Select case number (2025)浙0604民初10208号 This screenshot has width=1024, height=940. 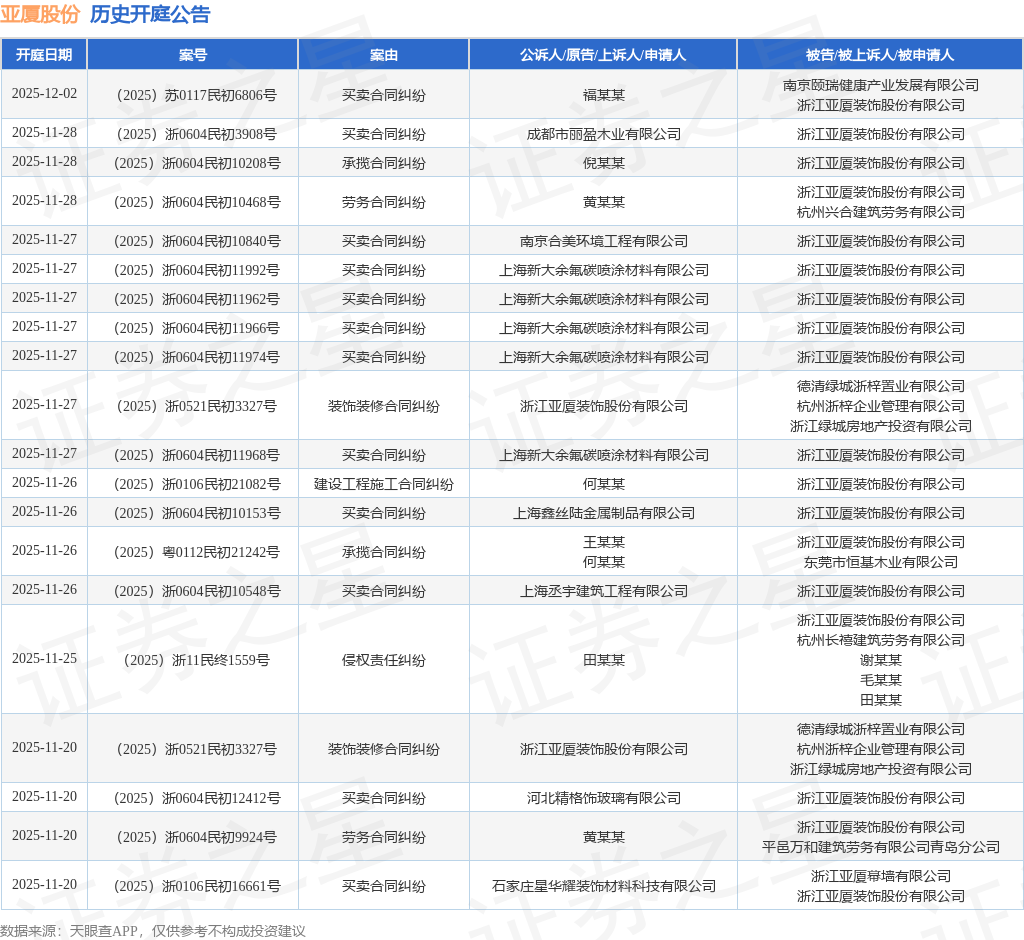click(197, 163)
